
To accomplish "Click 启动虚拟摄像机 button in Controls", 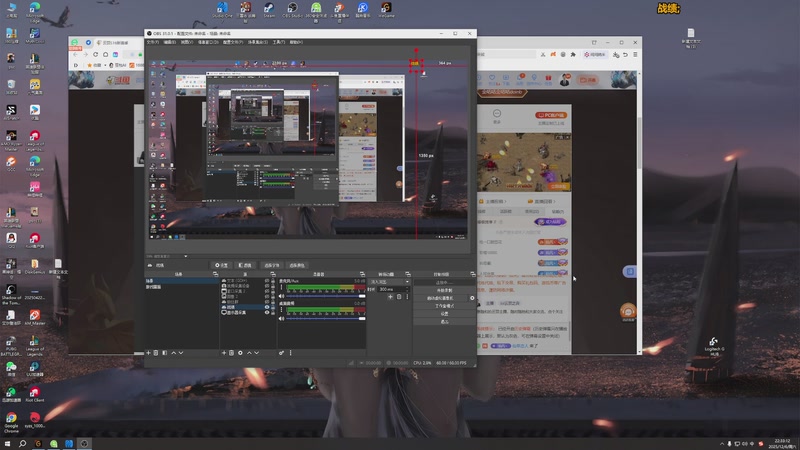I will 440,298.
